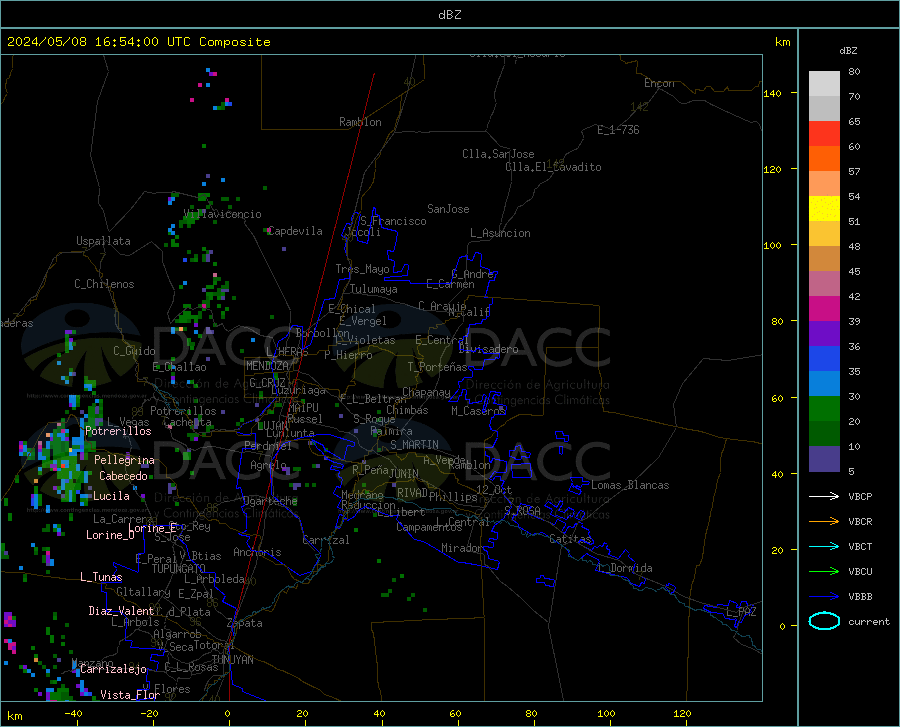
Task: Select the yellow 54 dBZ color swatch
Action: point(824,209)
